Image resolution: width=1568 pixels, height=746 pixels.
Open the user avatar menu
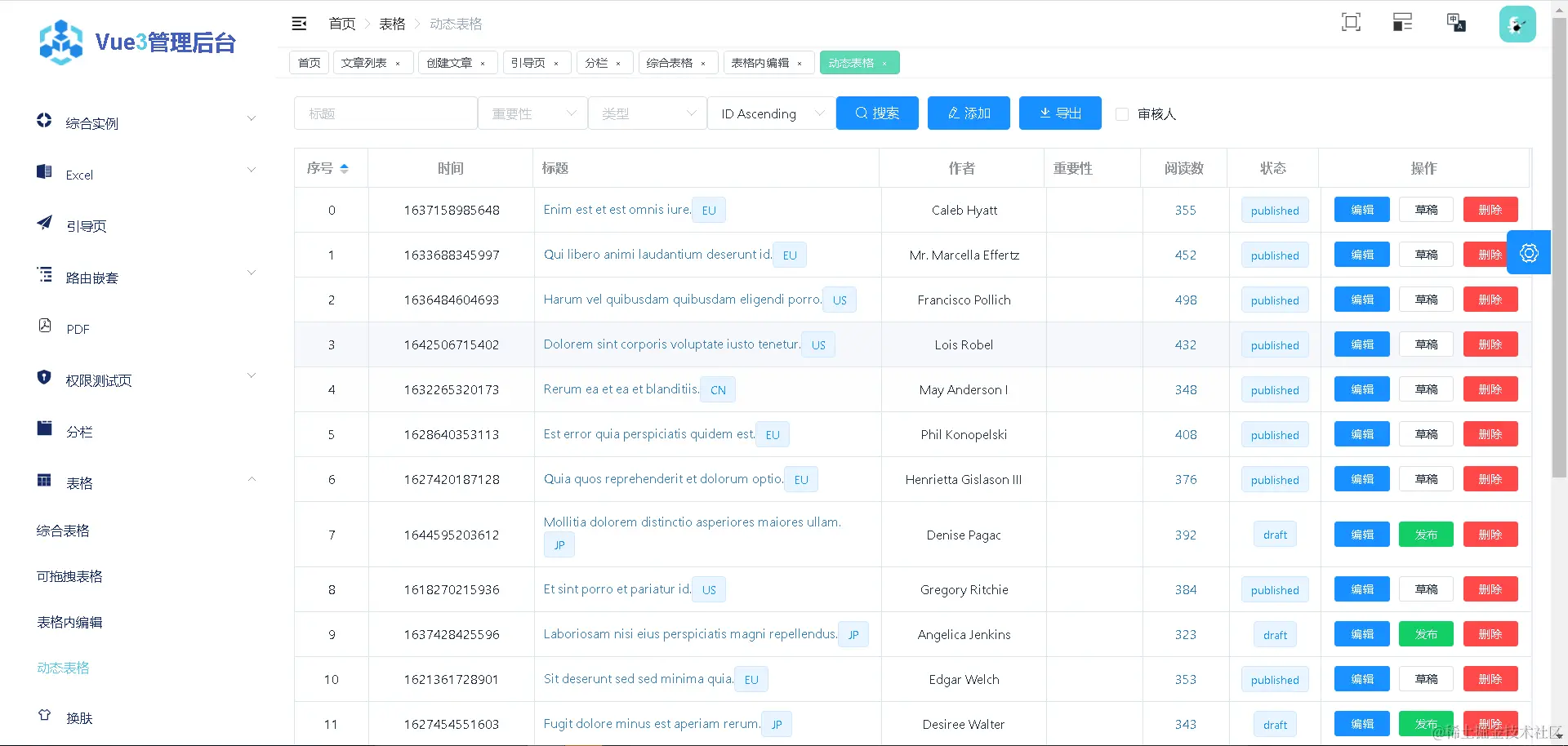[x=1517, y=24]
